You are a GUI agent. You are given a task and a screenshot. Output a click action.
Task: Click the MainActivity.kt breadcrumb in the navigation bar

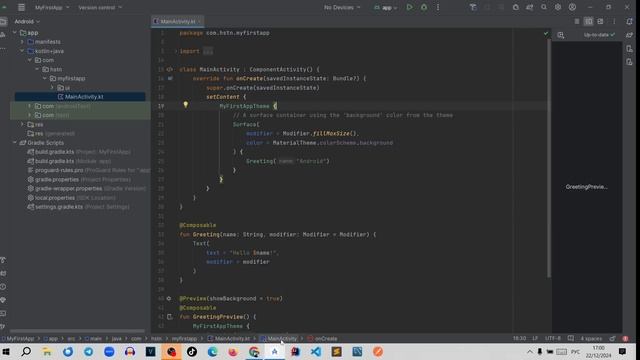229,338
